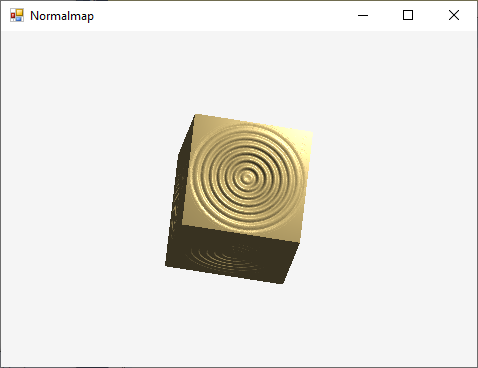Click the Normalmap application icon in title bar
The image size is (478, 368).
(17, 15)
